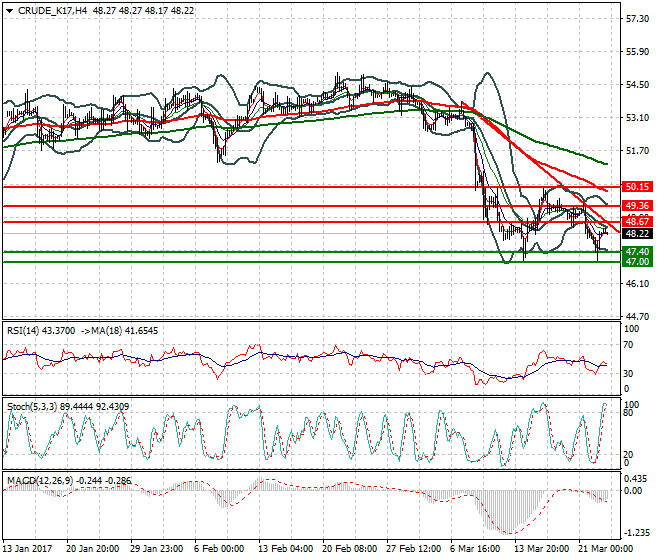Select the 47.00 green support label

637,261
